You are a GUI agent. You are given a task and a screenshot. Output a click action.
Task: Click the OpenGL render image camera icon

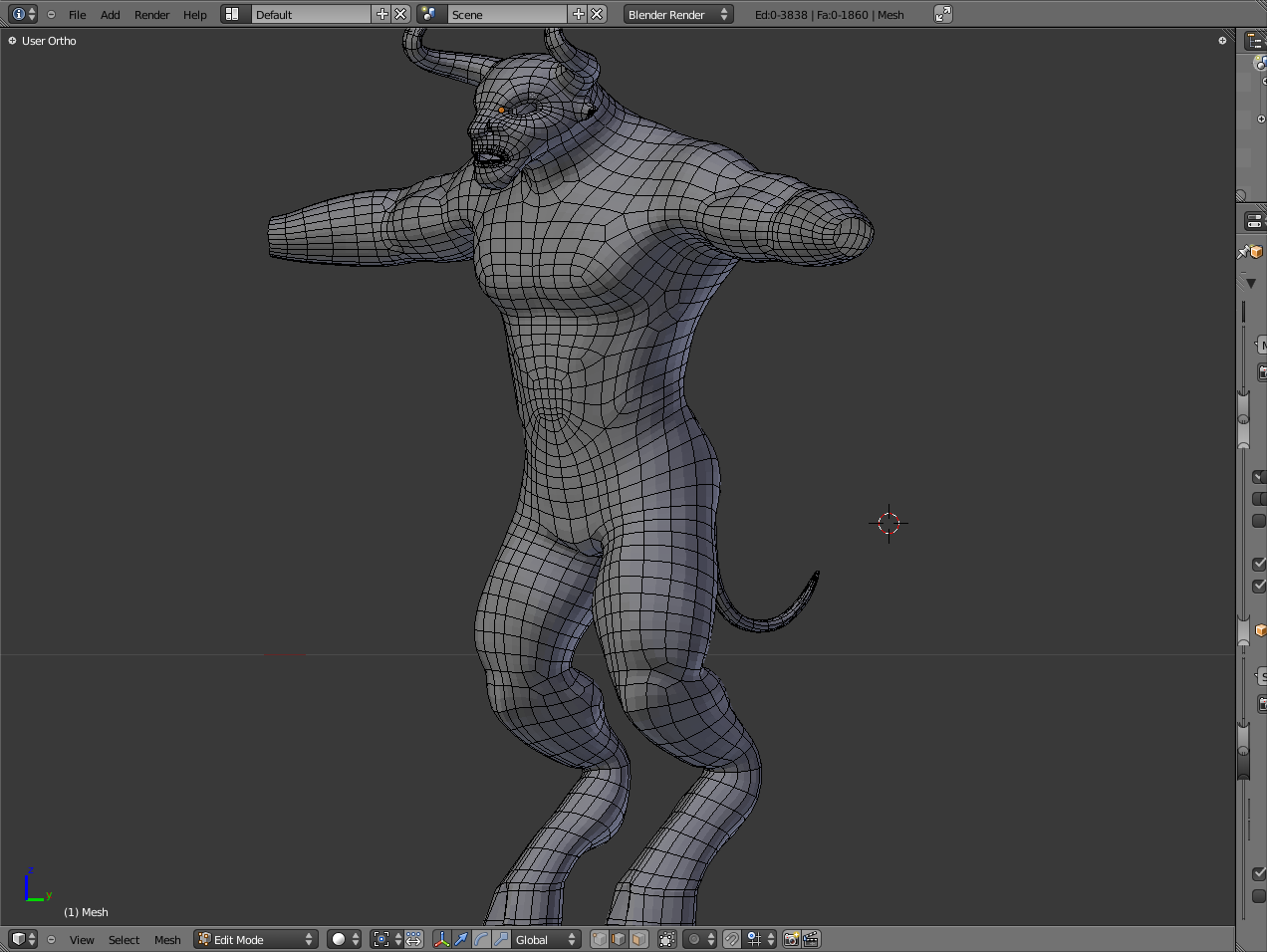click(x=791, y=939)
